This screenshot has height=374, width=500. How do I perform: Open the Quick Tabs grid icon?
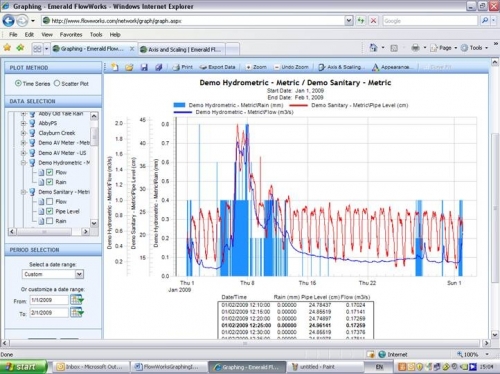[37, 49]
